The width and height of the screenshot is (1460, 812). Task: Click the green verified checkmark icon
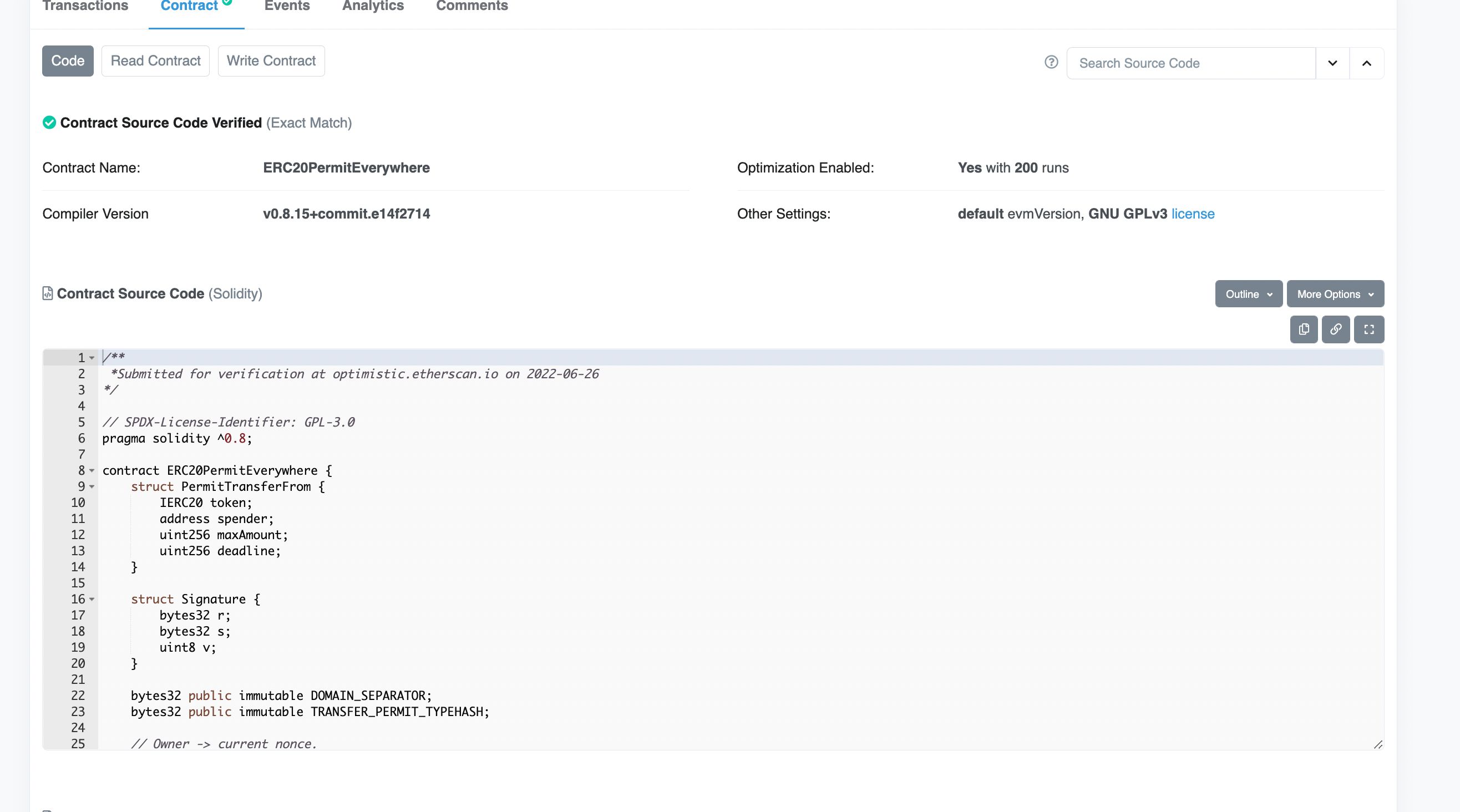click(49, 123)
